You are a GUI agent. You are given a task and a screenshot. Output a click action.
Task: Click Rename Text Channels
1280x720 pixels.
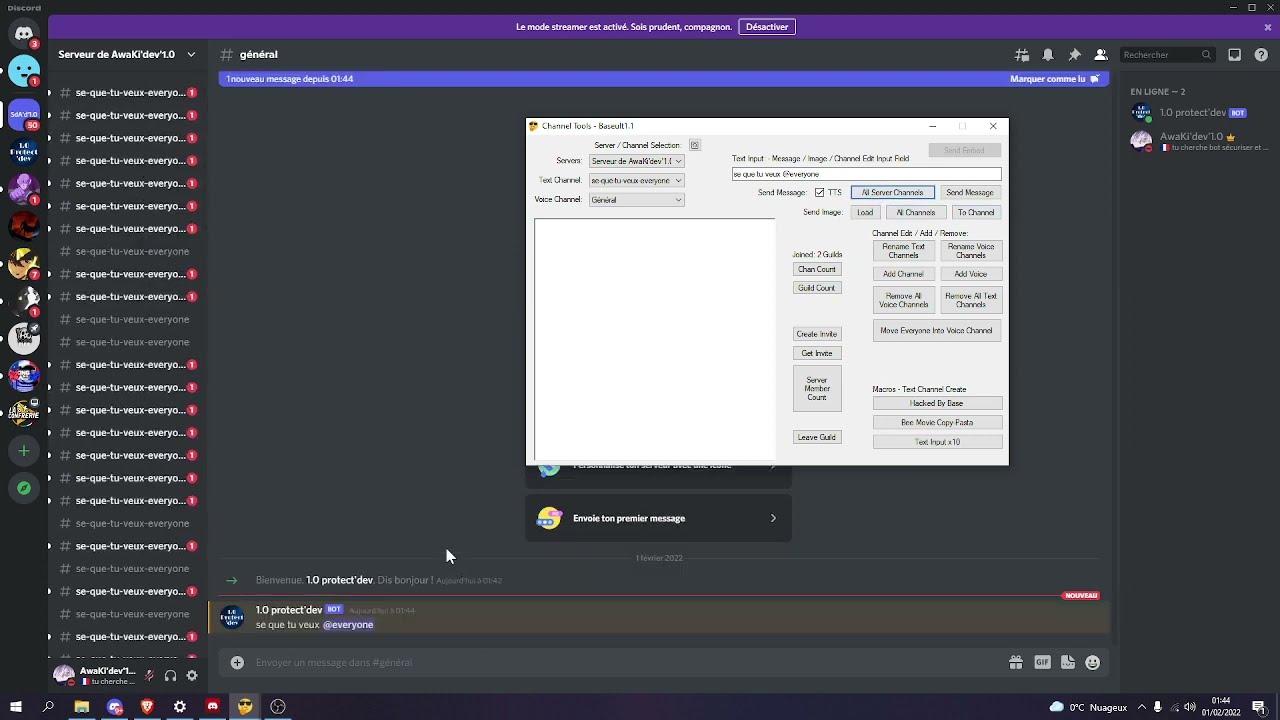coord(903,250)
